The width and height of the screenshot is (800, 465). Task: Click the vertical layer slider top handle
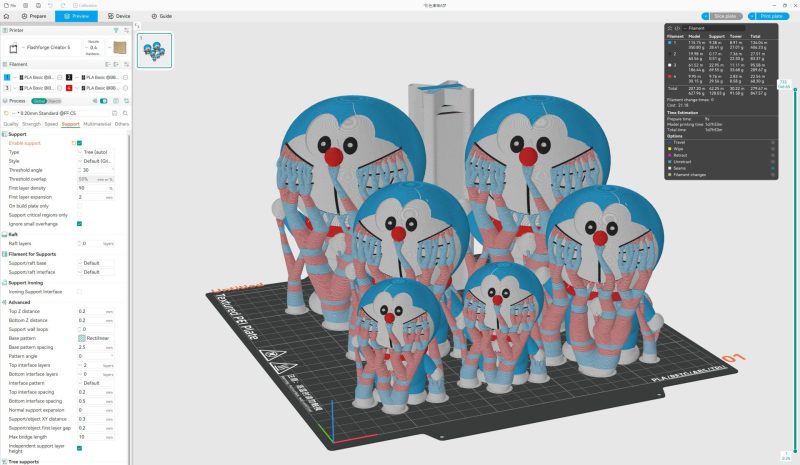click(x=795, y=90)
